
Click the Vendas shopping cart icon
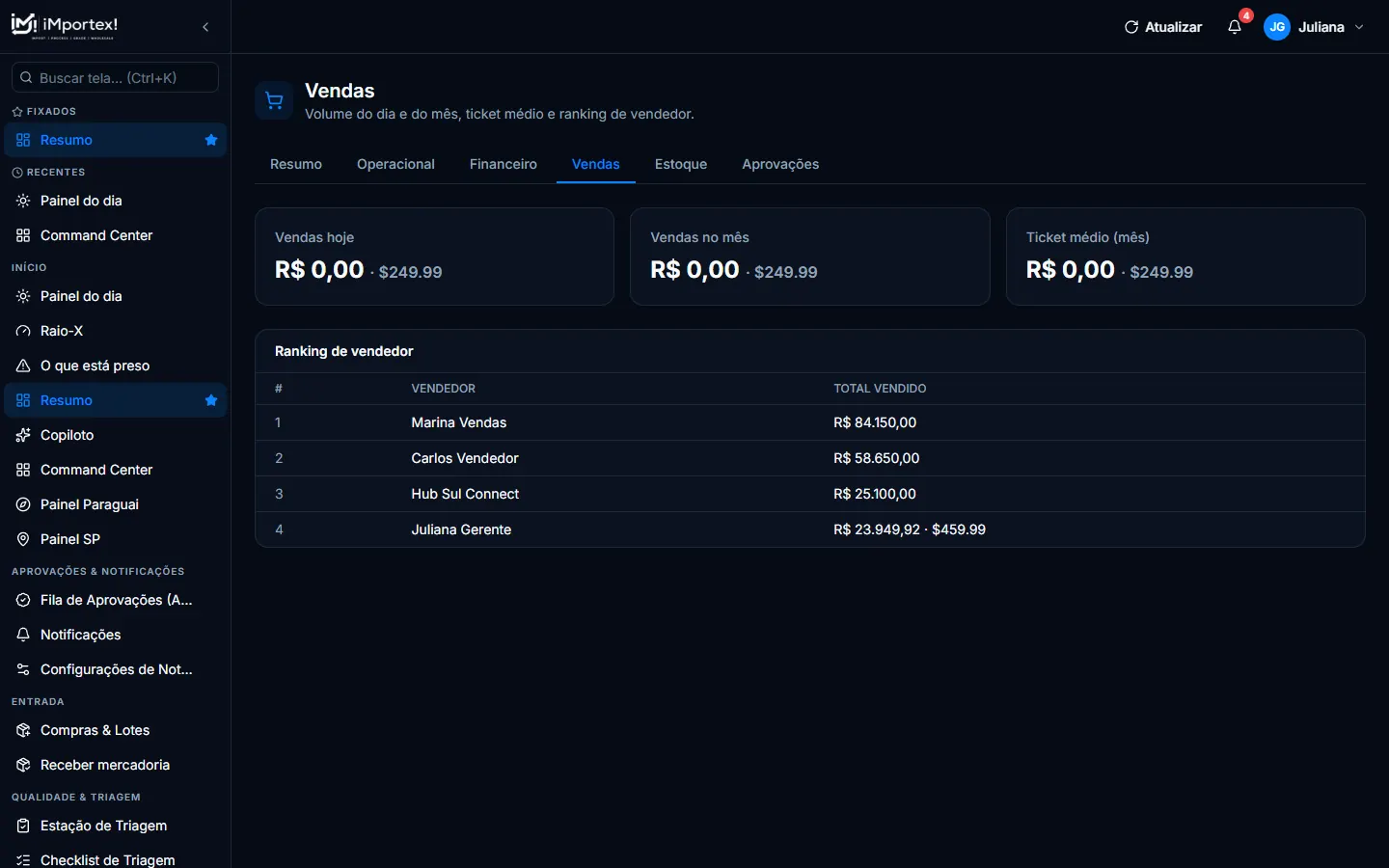coord(274,100)
